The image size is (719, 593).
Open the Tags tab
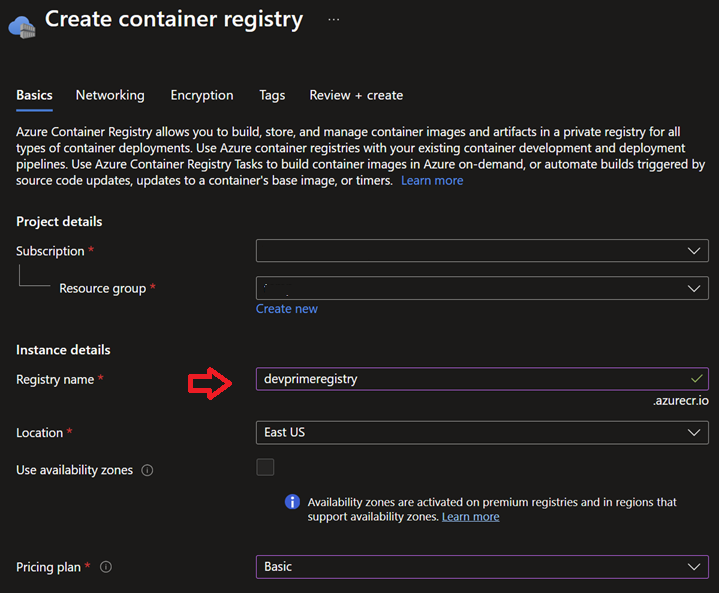pyautogui.click(x=272, y=95)
